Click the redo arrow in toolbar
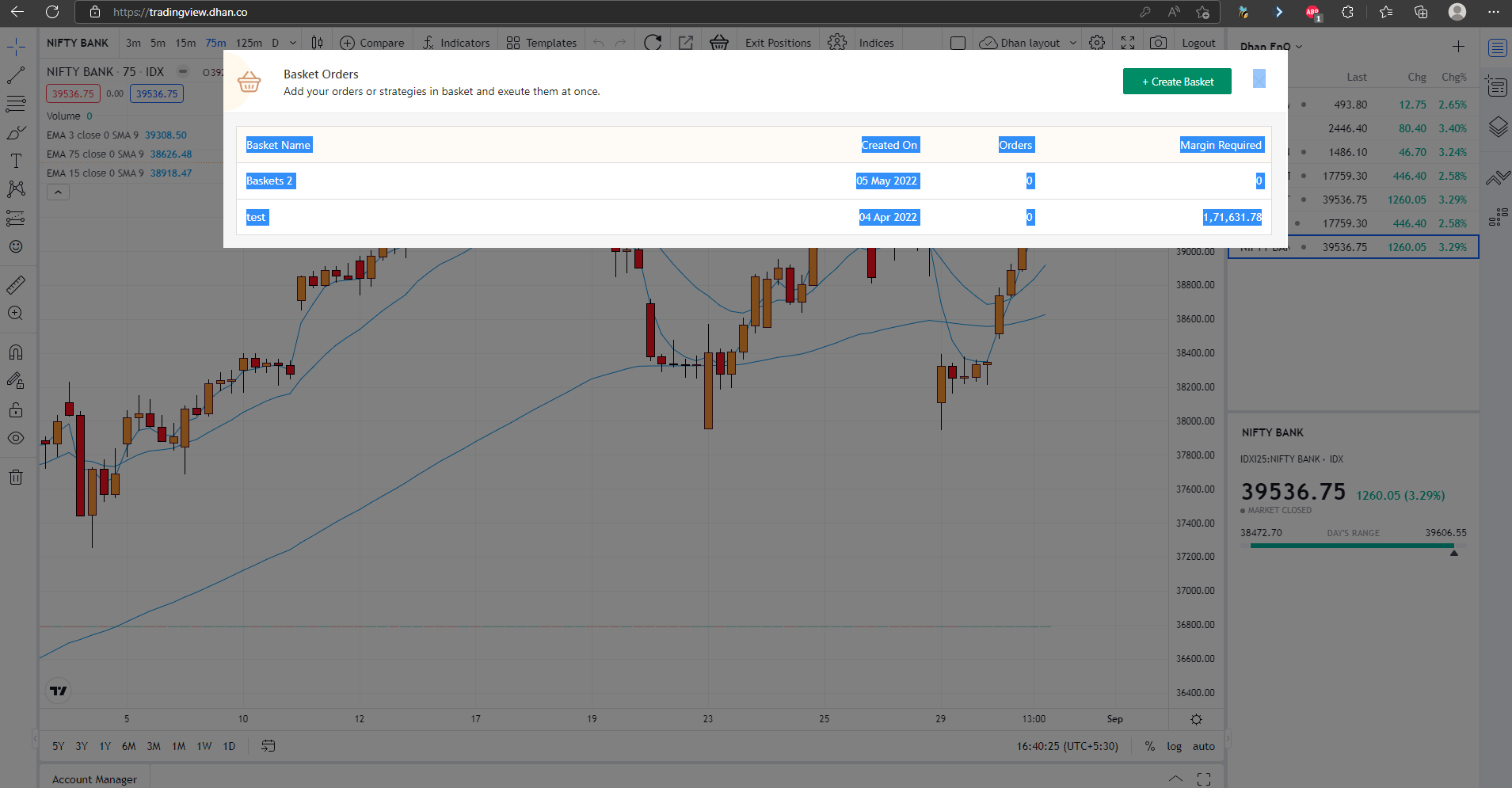Viewport: 1512px width, 788px height. point(621,43)
